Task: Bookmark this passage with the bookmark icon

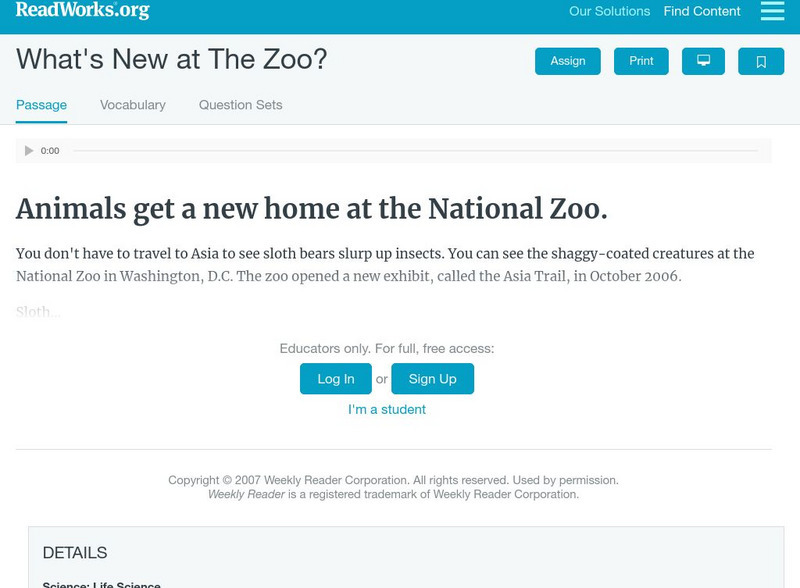Action: 762,61
